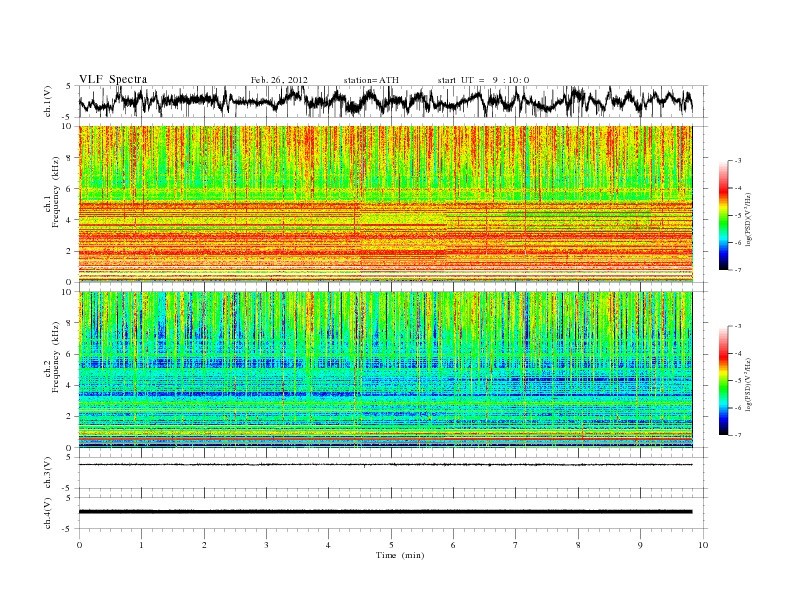
Task: Click inside the ch.2 spectrogram panel
Action: [x=385, y=370]
